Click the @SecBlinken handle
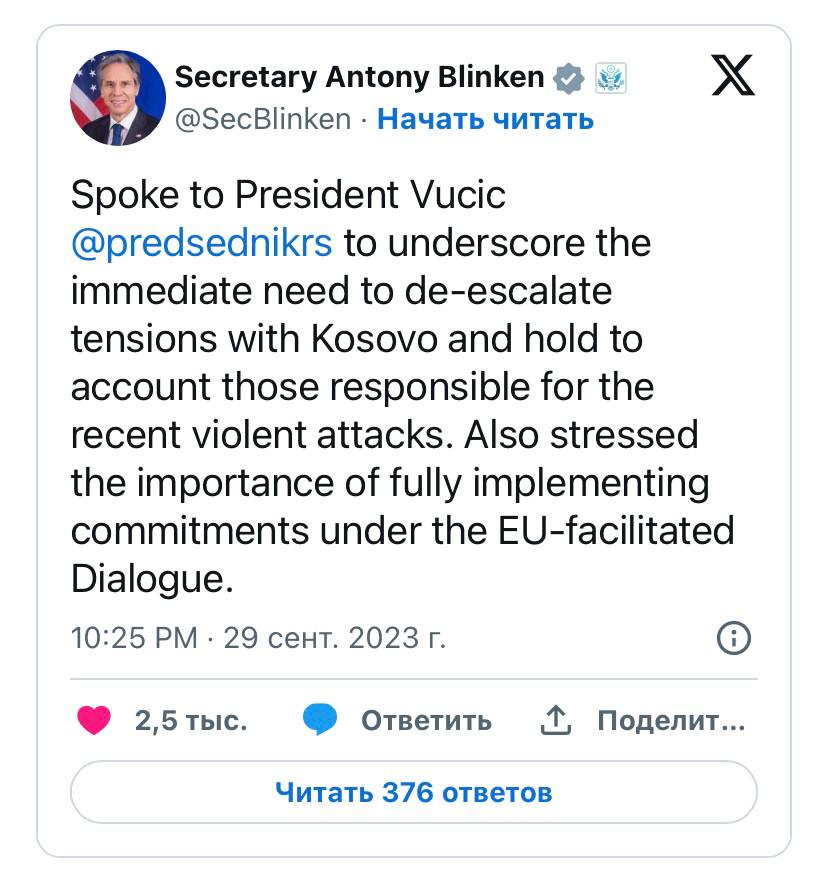 coord(263,119)
